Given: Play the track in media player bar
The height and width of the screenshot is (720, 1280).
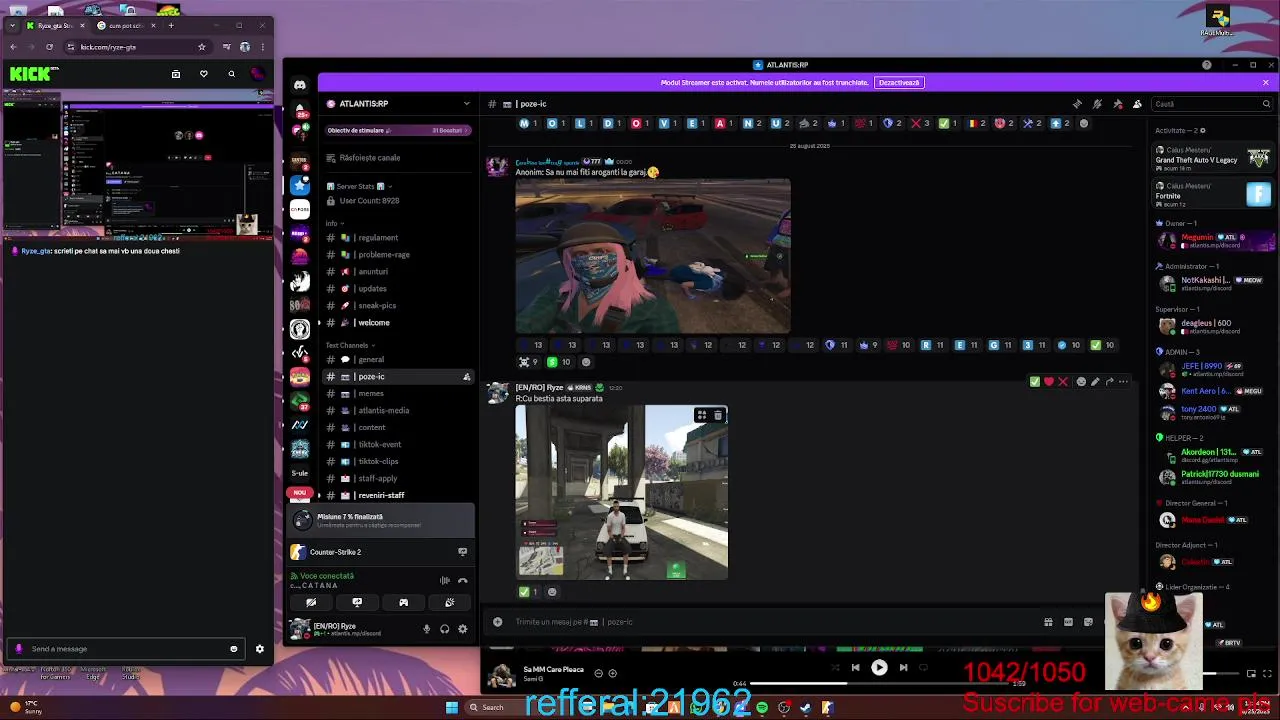Looking at the screenshot, I should [879, 668].
